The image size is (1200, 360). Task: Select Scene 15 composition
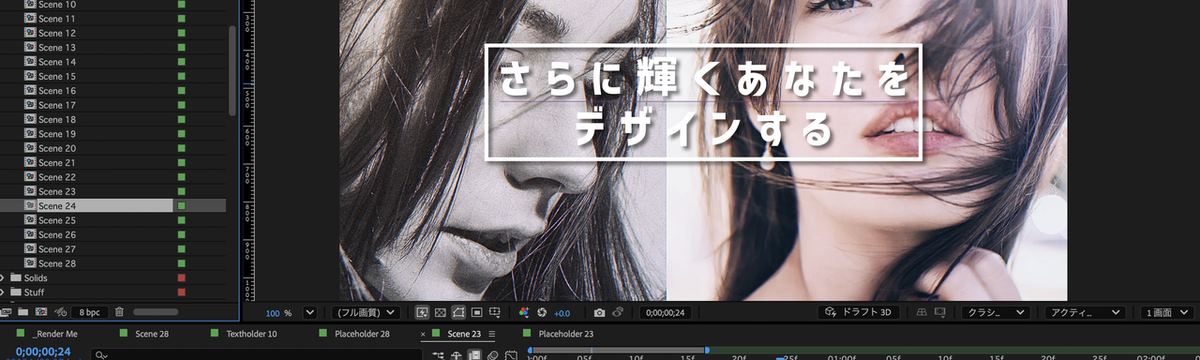click(57, 76)
